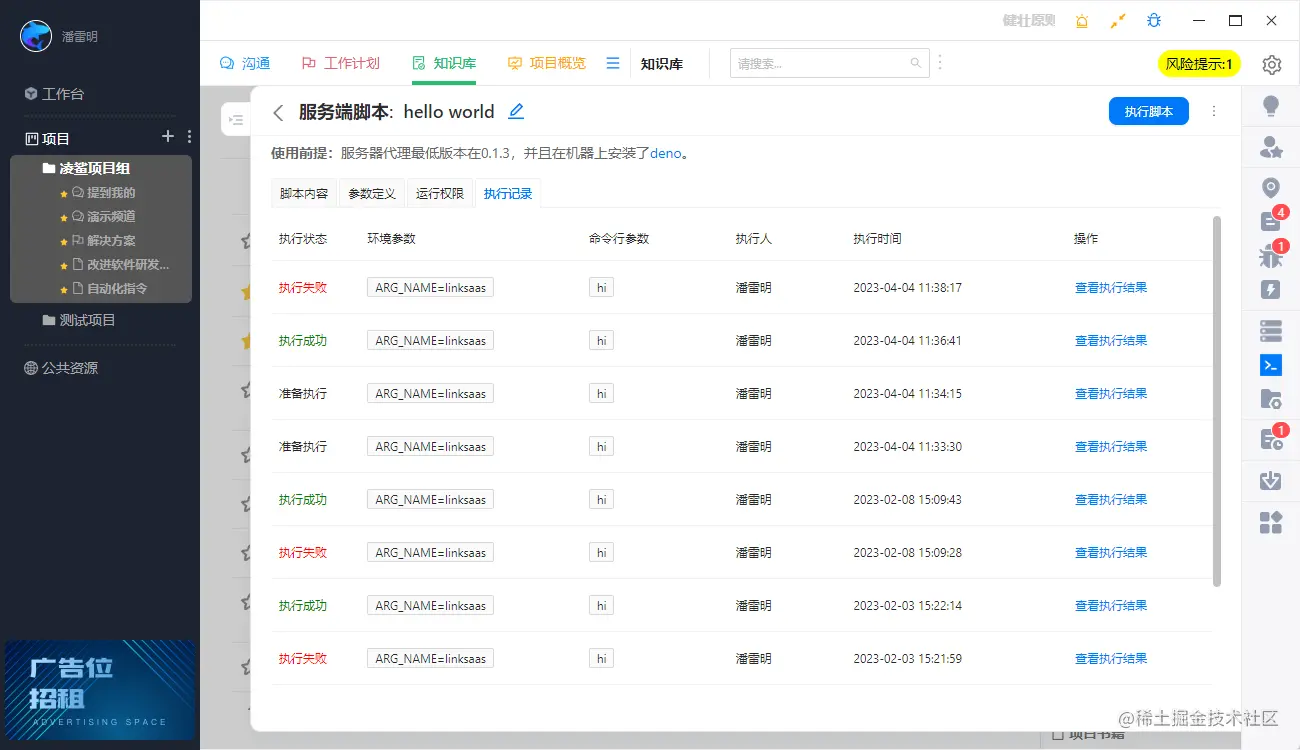The image size is (1300, 750).
Task: Click the 健壮原则 text in title bar
Action: [1029, 21]
